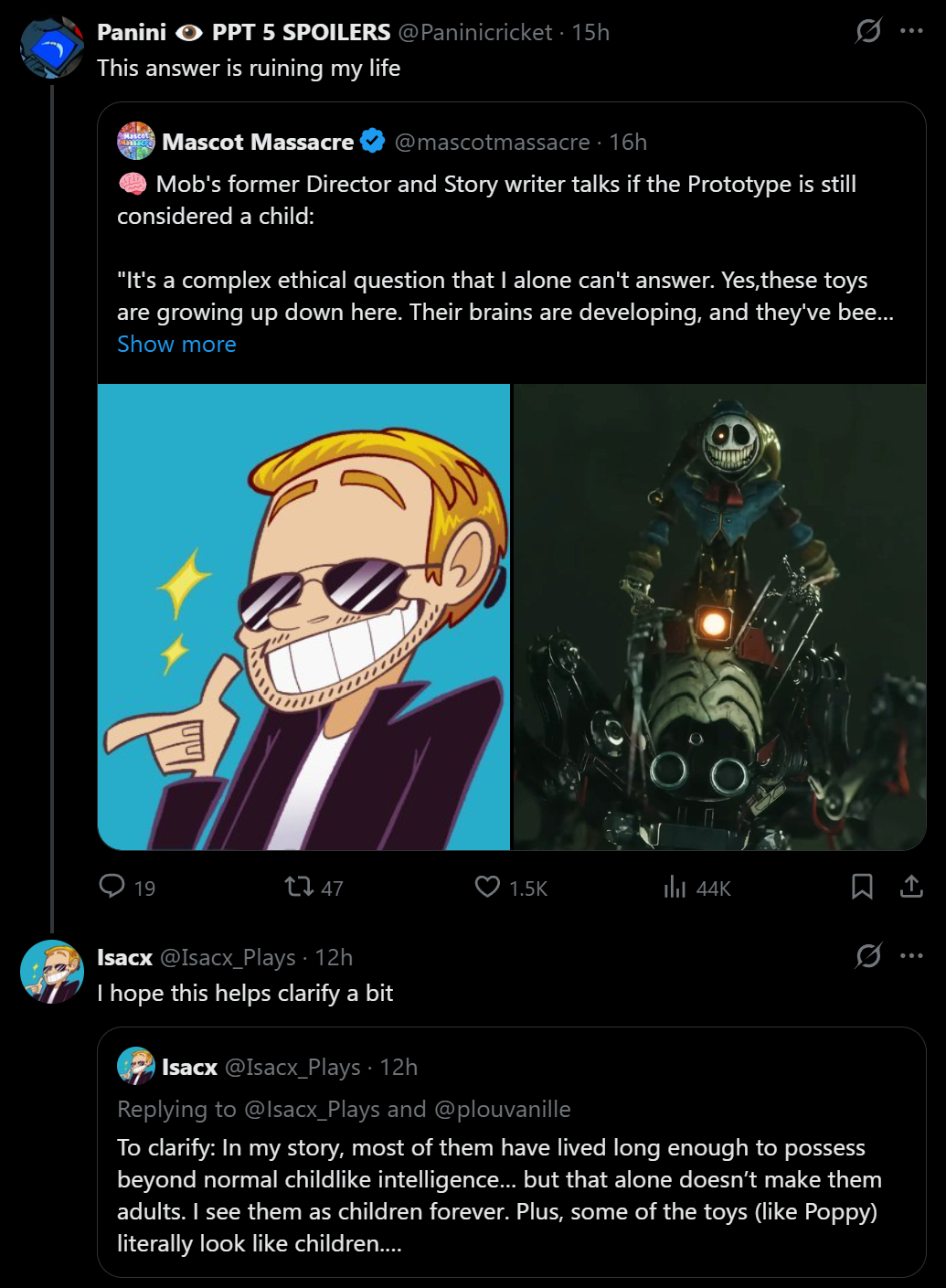Like the tweet with 1.5K likes
The width and height of the screenshot is (946, 1288).
(488, 887)
